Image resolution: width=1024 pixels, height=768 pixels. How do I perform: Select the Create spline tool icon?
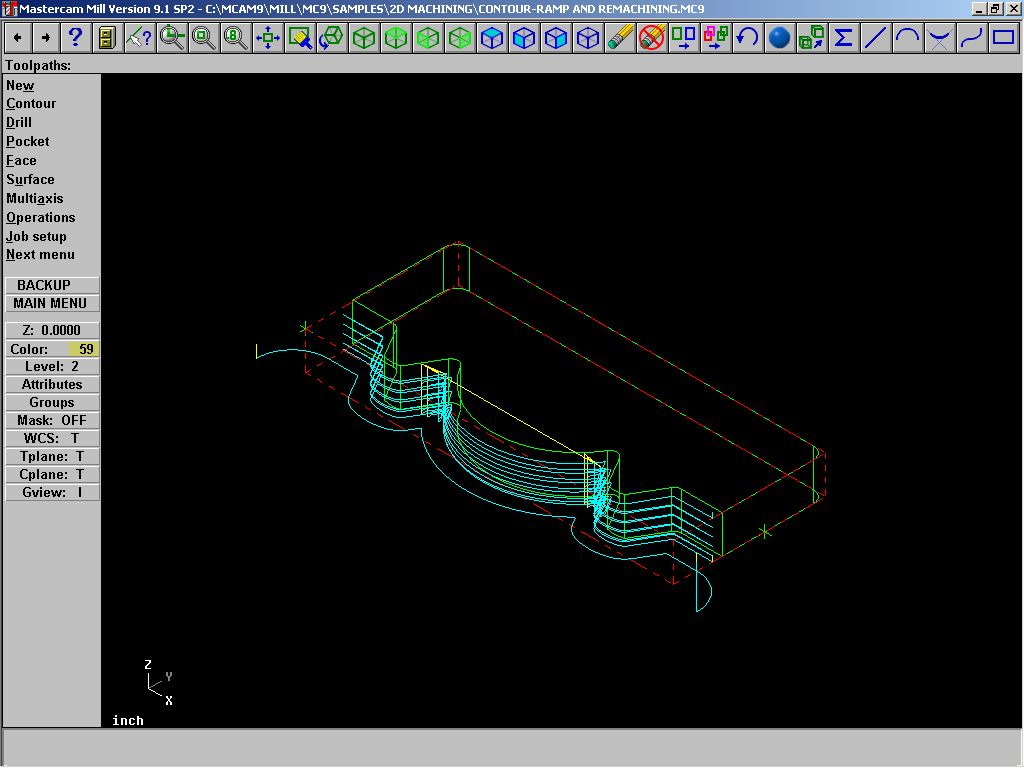971,38
